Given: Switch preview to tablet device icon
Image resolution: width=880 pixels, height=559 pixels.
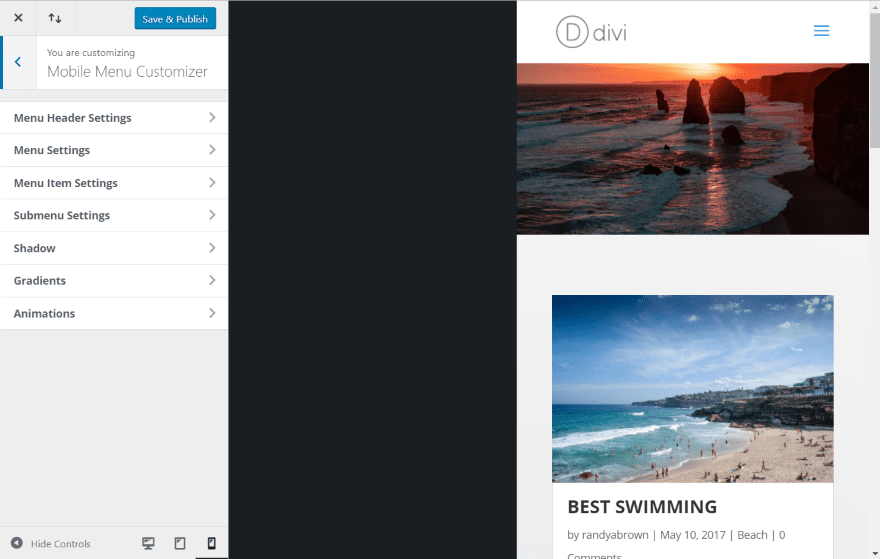Looking at the screenshot, I should pos(180,543).
